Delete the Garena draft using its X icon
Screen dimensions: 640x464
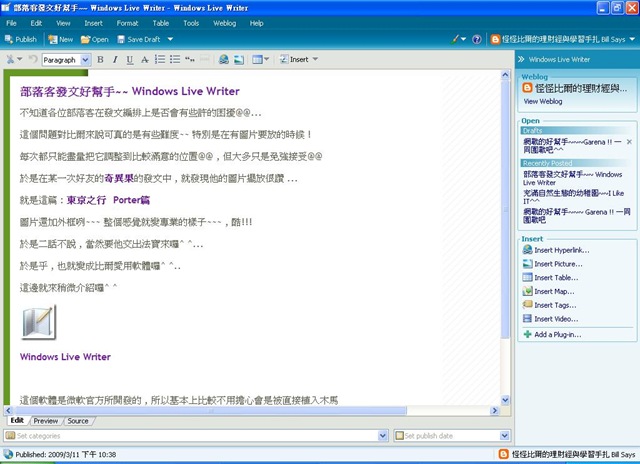(629, 142)
